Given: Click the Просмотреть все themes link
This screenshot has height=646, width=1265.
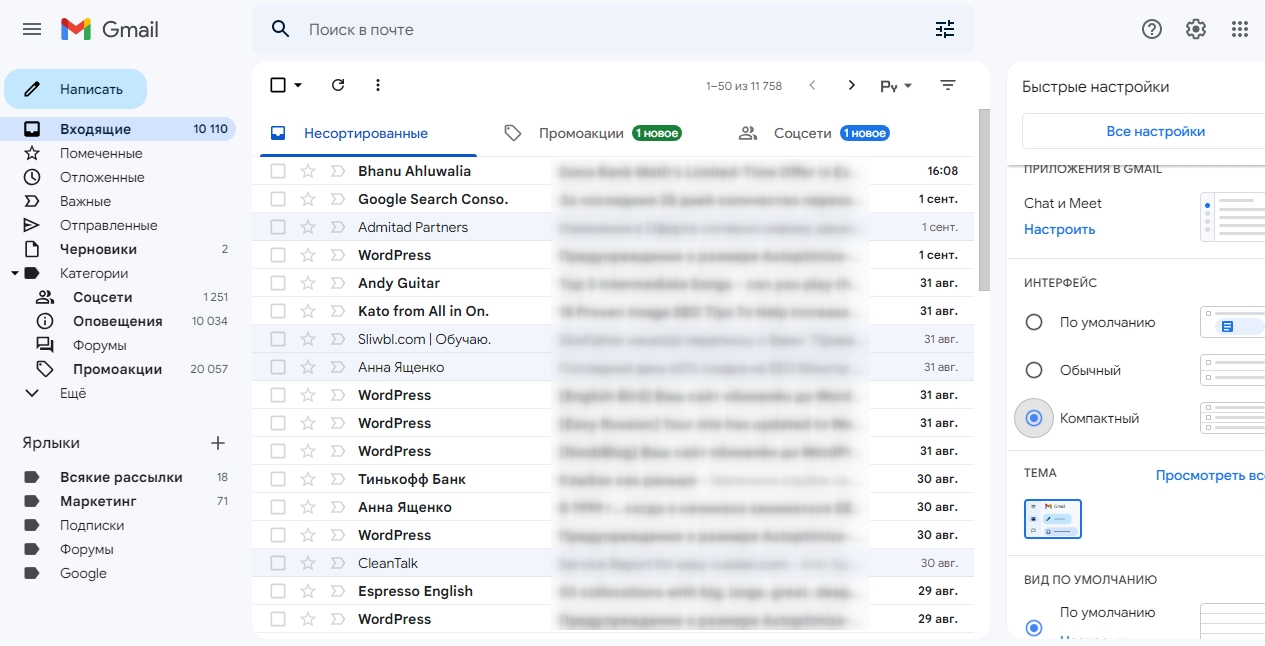Looking at the screenshot, I should pyautogui.click(x=1210, y=475).
